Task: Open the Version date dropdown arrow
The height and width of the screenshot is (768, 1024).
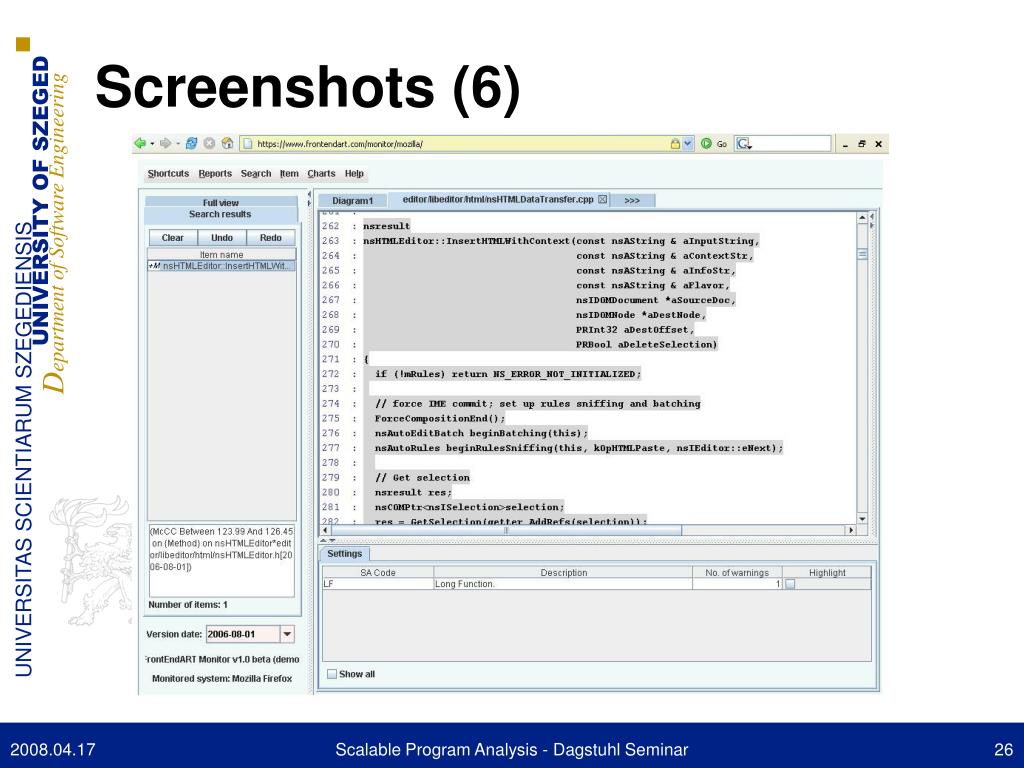Action: coord(287,633)
